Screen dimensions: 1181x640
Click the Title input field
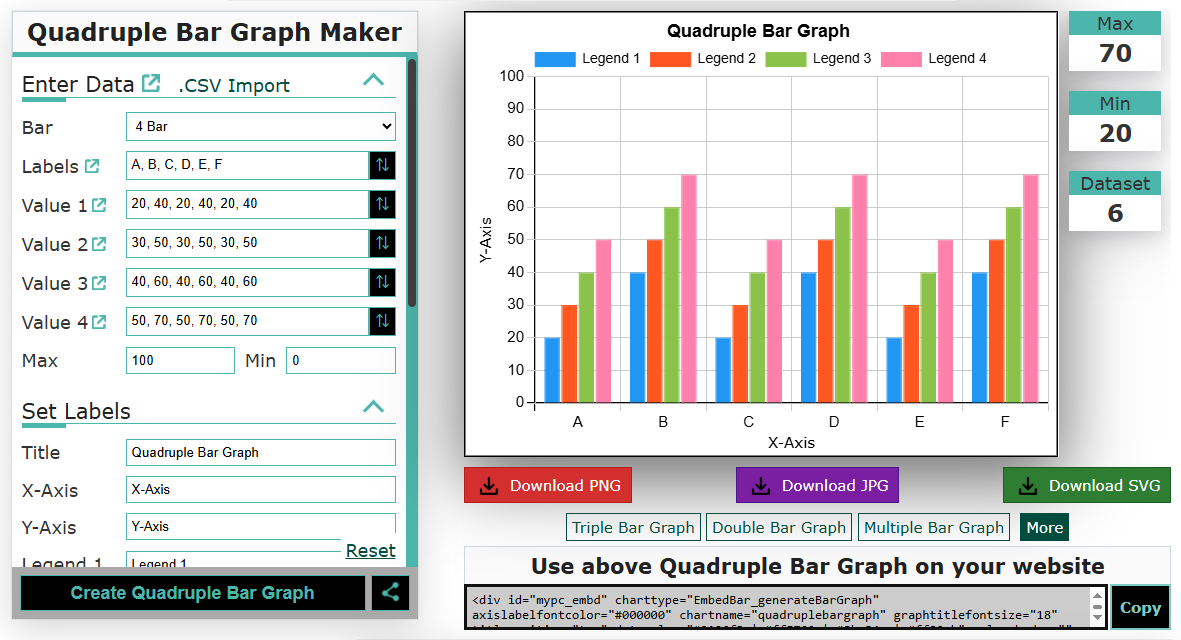[260, 452]
